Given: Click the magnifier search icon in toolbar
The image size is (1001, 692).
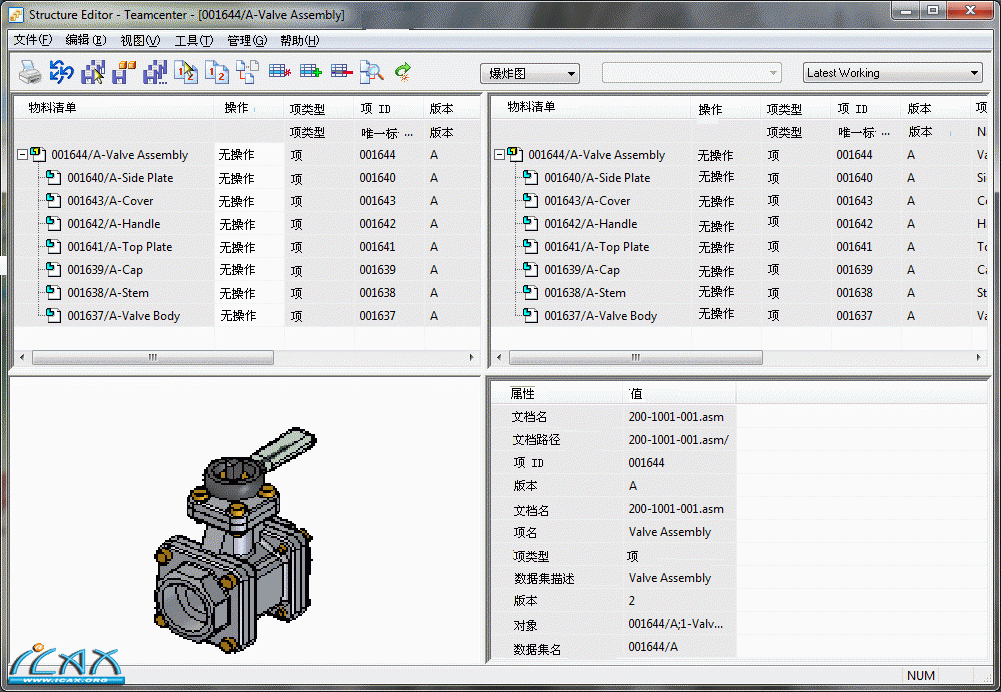Looking at the screenshot, I should [x=372, y=72].
